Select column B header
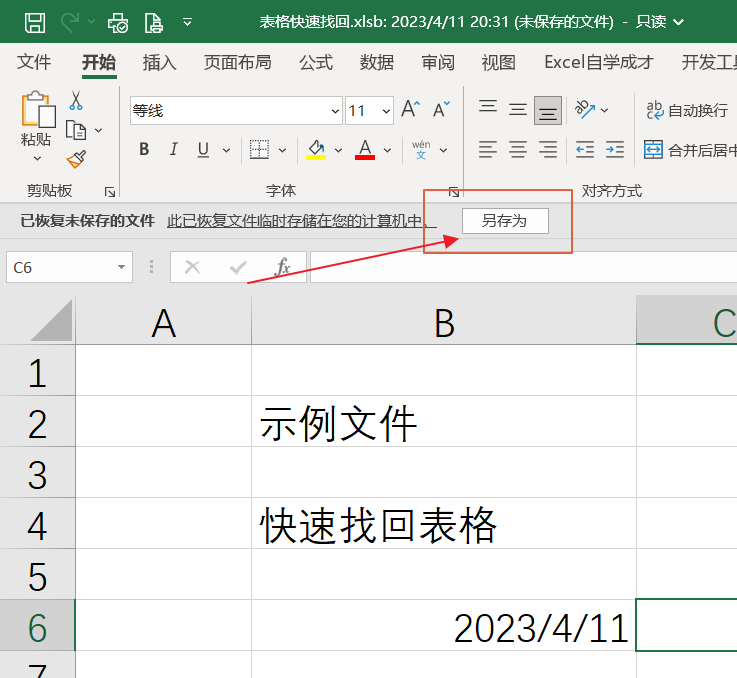 click(444, 321)
